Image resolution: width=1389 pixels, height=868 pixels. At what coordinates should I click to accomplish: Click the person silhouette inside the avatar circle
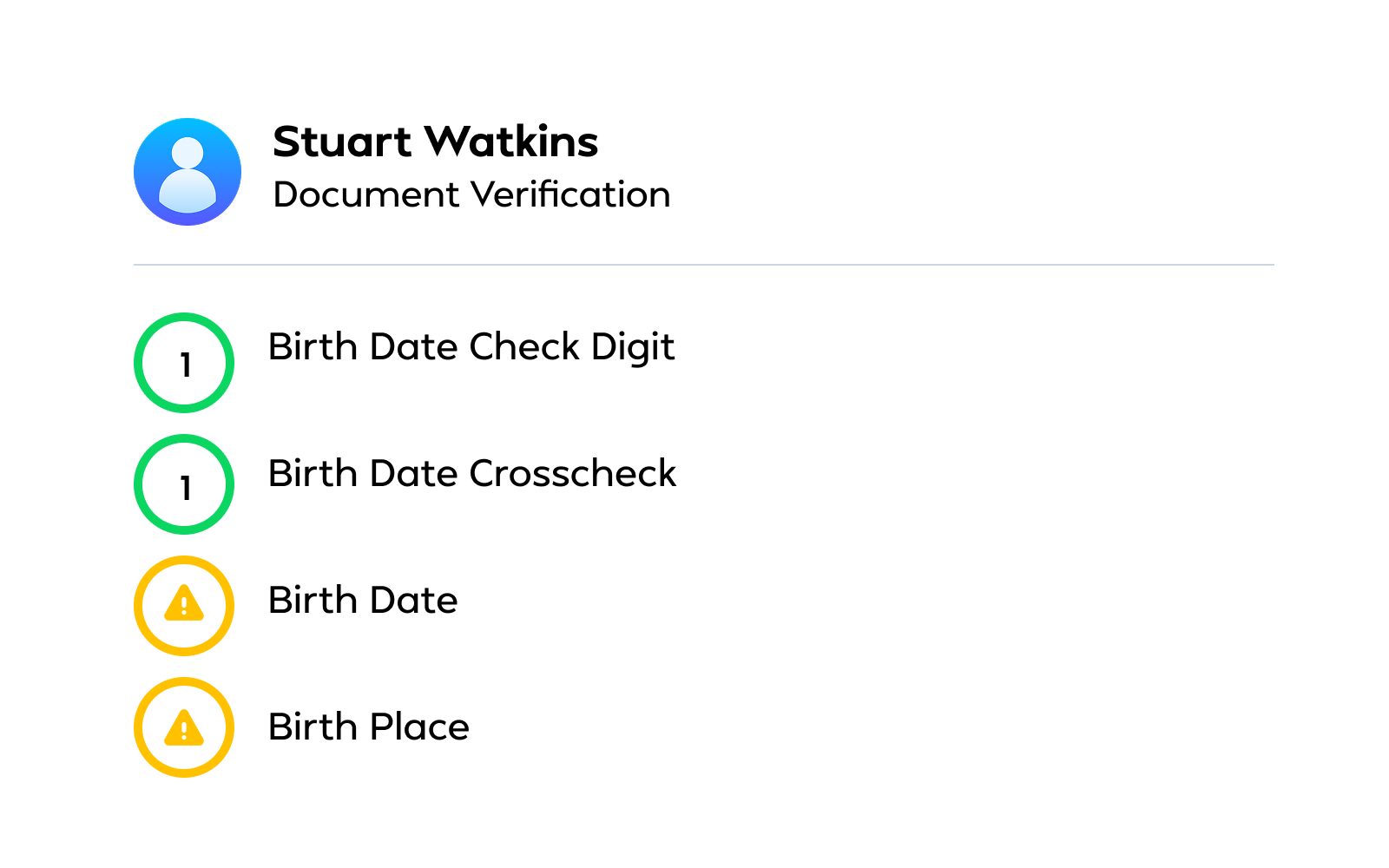[187, 172]
